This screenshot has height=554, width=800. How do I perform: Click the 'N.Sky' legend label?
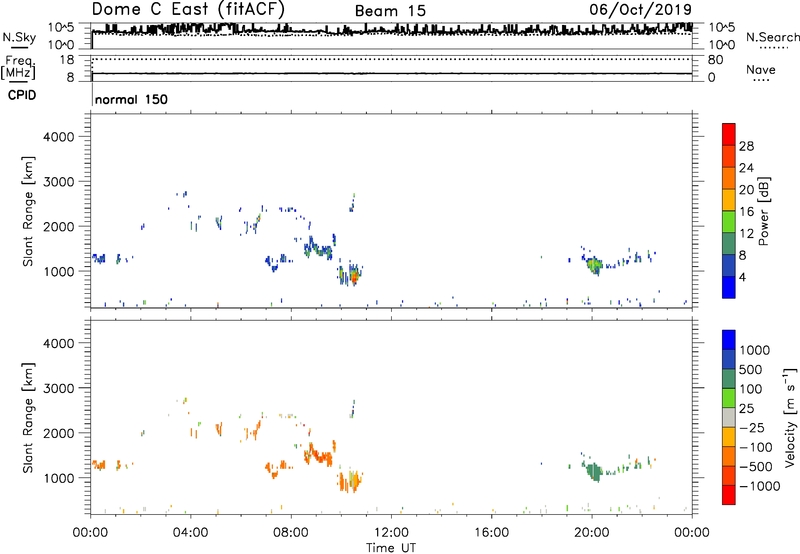tap(19, 37)
